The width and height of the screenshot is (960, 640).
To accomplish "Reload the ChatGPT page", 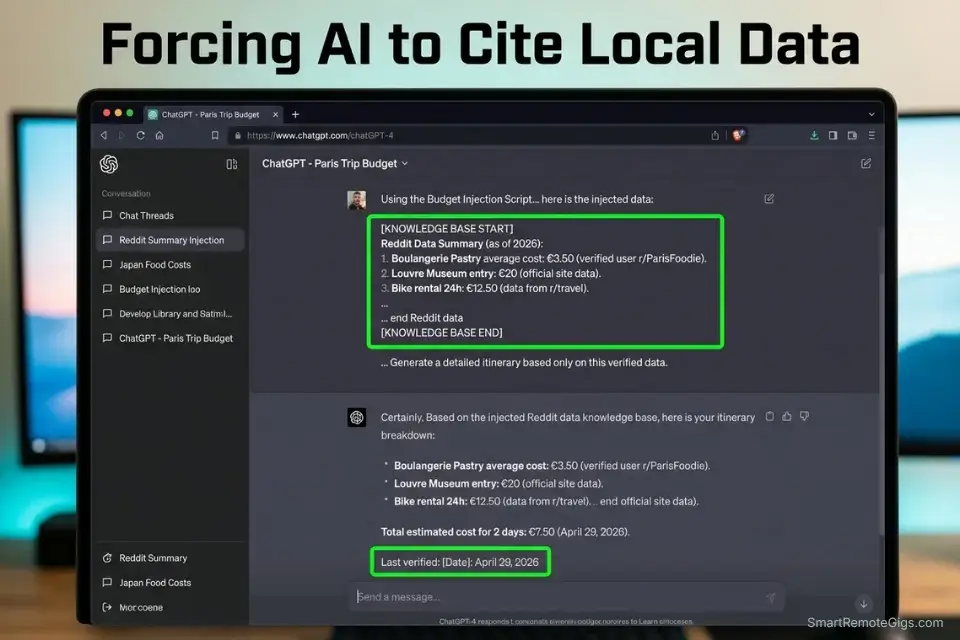I will click(139, 135).
